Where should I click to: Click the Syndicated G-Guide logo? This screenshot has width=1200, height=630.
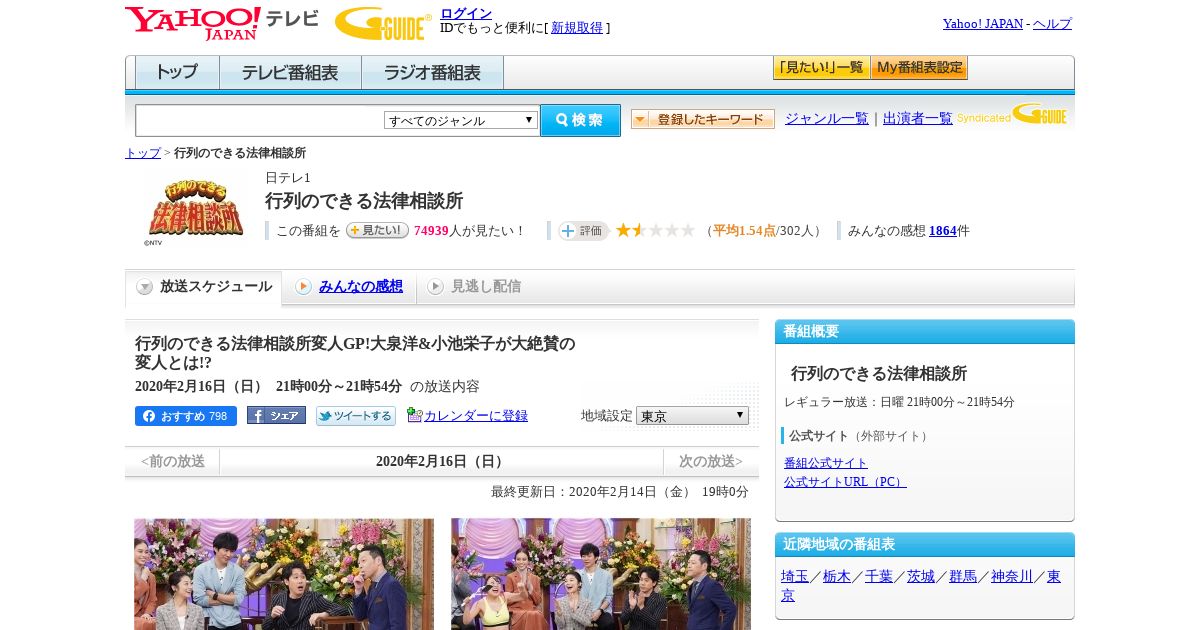[x=1012, y=115]
